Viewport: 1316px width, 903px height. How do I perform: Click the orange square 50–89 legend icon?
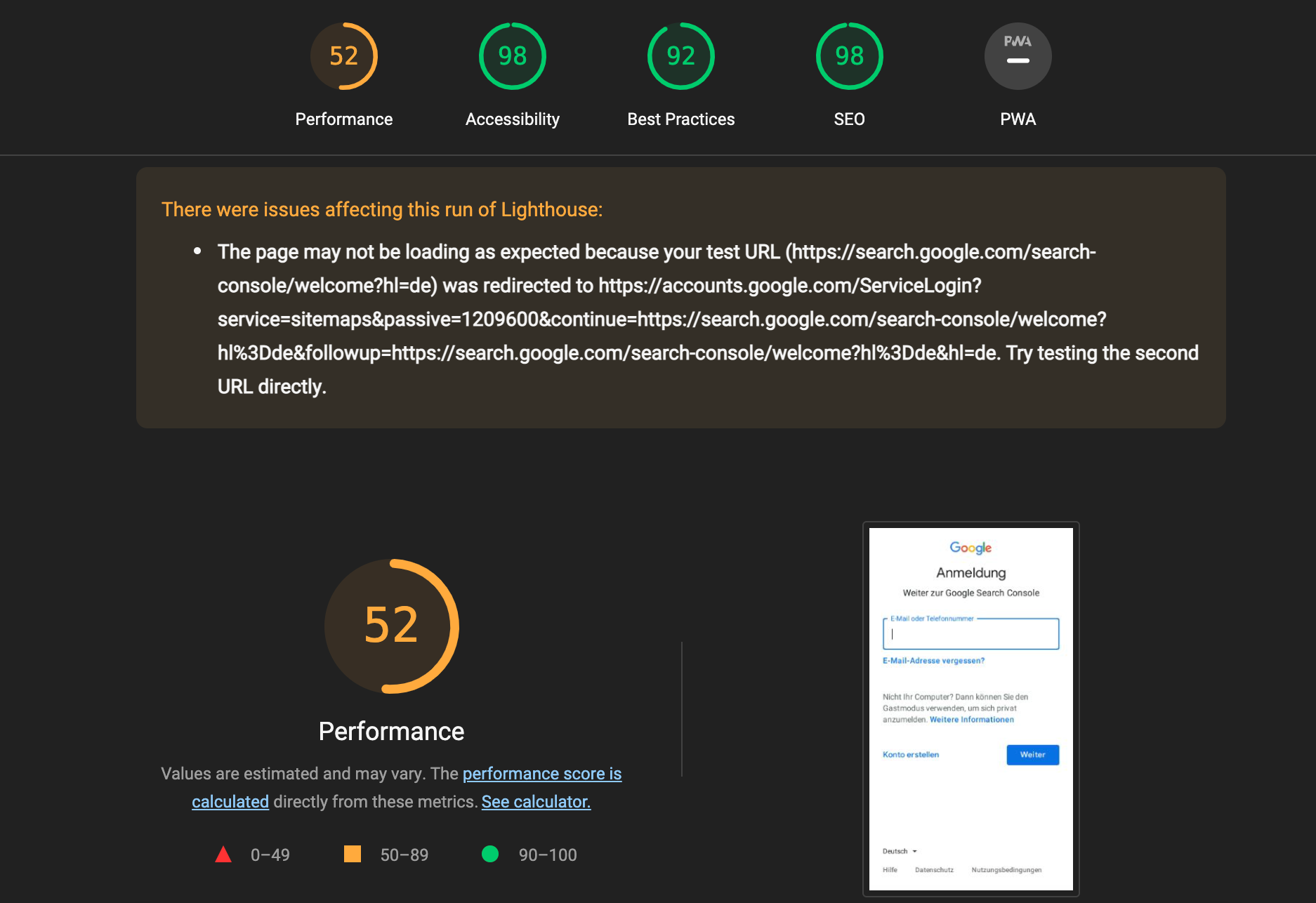point(353,854)
